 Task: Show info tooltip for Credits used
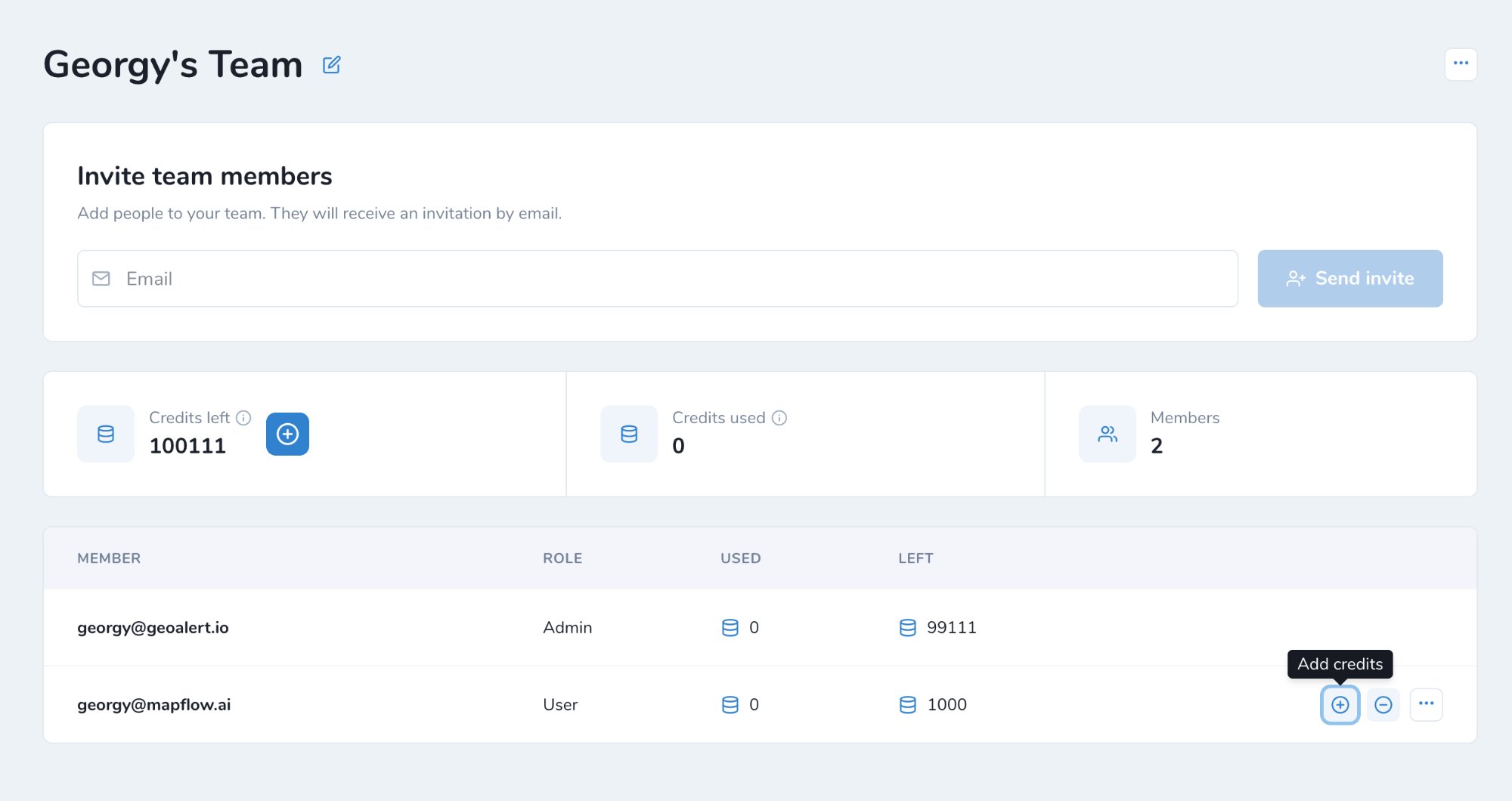pyautogui.click(x=779, y=418)
